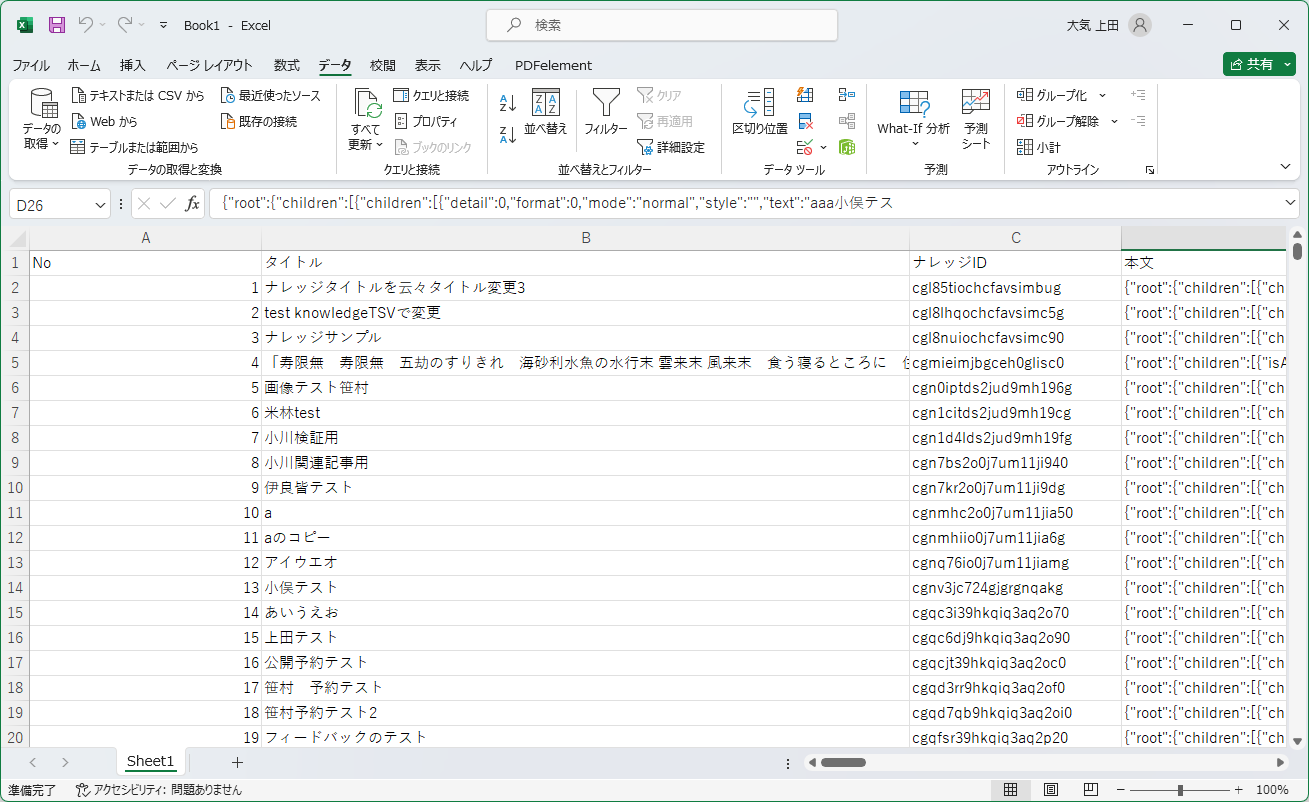The height and width of the screenshot is (802, 1309).
Task: Switch to the 校閲 tab
Action: click(x=383, y=65)
